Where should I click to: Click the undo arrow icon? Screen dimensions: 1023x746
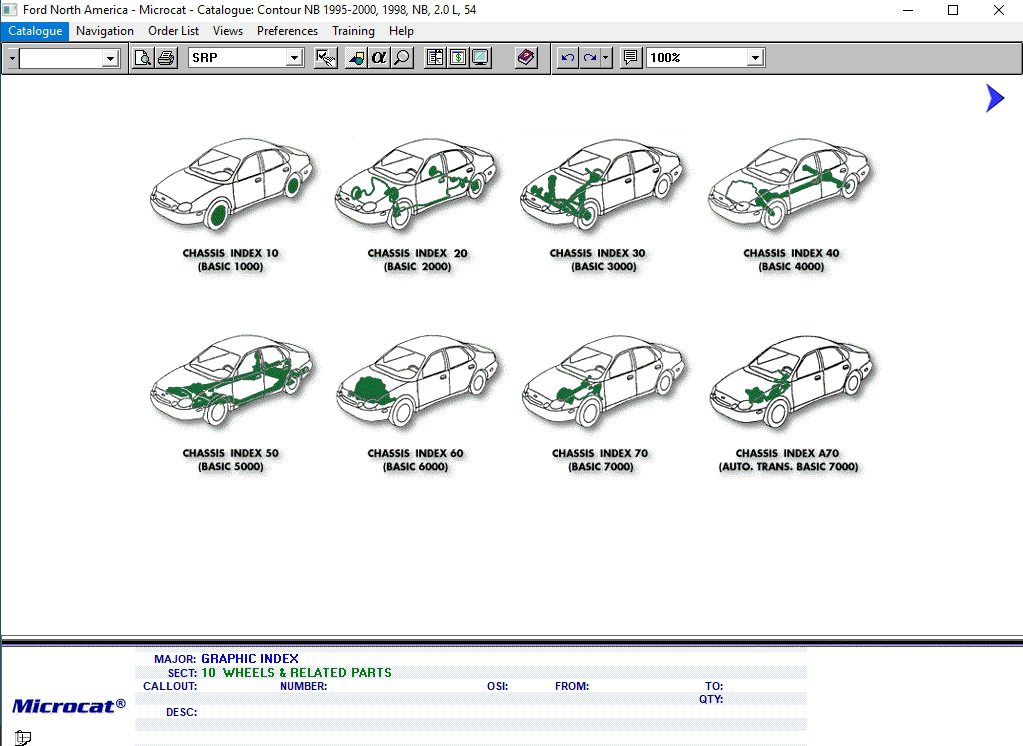(566, 57)
